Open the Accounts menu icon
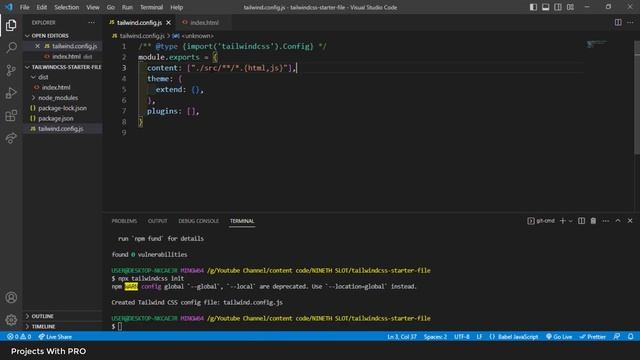The width and height of the screenshot is (640, 360). pos(11,298)
